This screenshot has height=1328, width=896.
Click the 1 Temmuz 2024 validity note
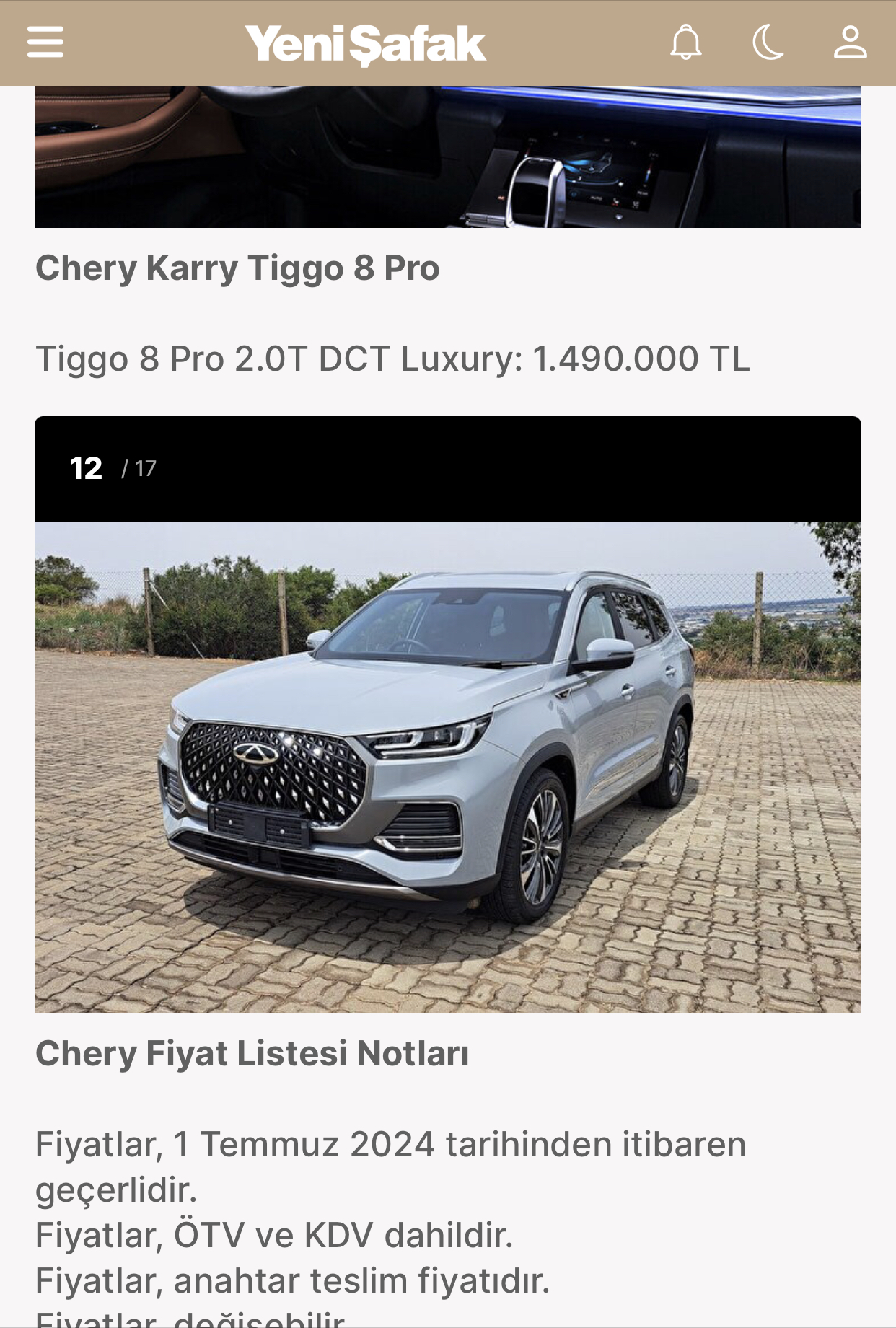[390, 1167]
